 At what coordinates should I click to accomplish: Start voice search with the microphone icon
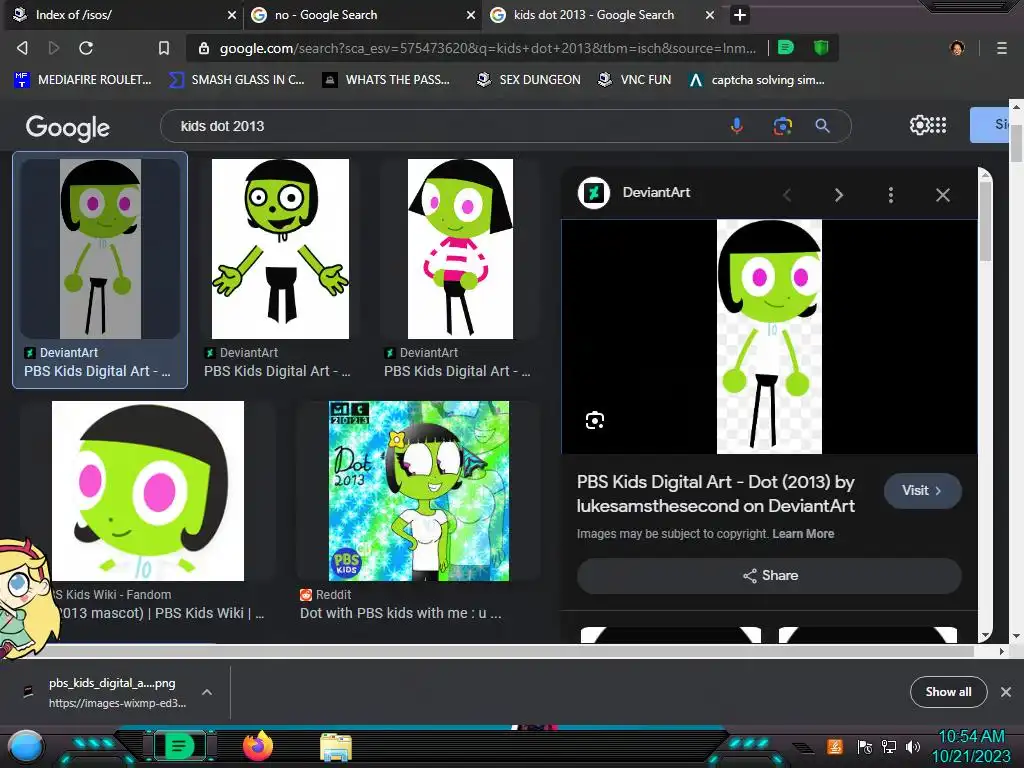click(x=737, y=125)
